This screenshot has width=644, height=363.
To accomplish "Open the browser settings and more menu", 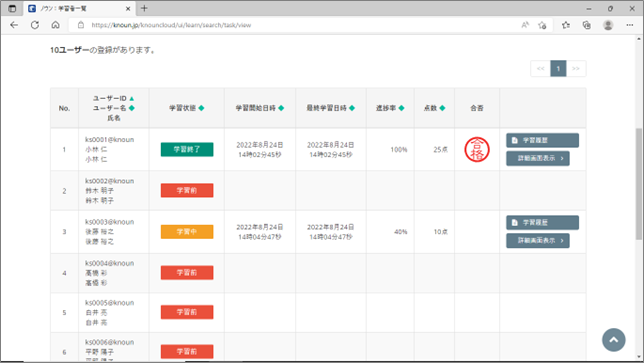I will pos(630,25).
